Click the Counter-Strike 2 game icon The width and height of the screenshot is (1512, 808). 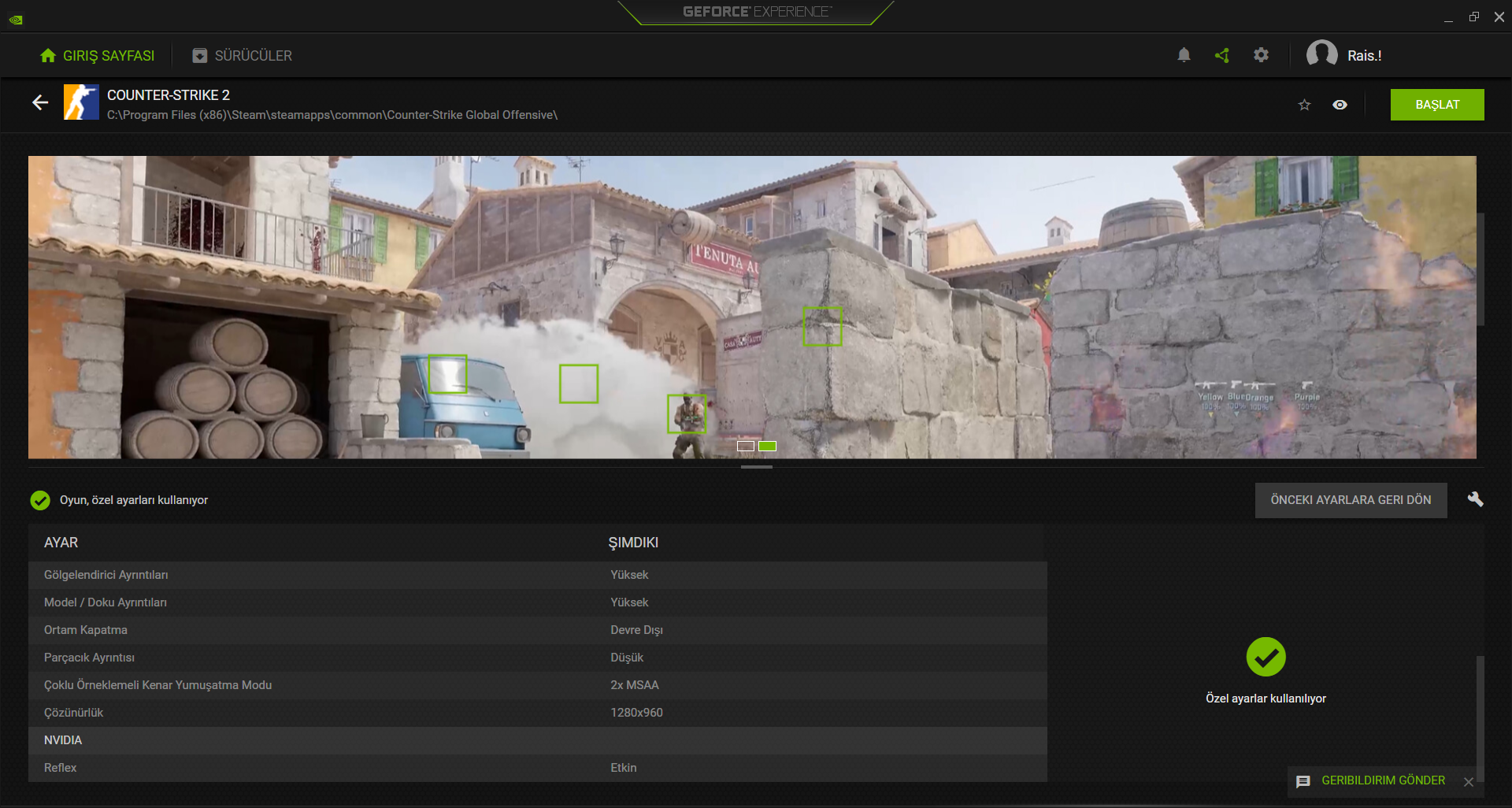(x=81, y=102)
